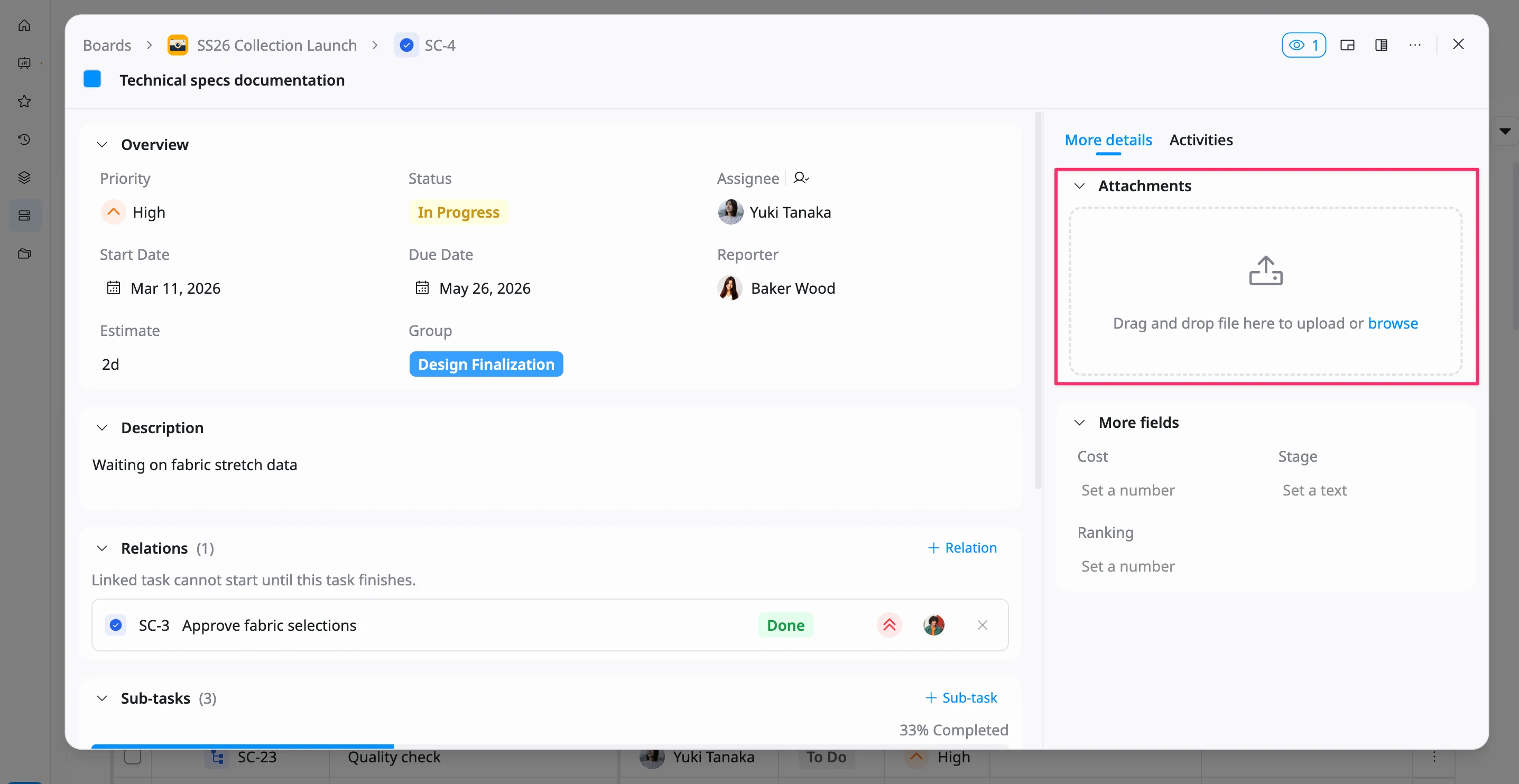Click the High priority arrow icon
The height and width of the screenshot is (784, 1519).
[x=113, y=212]
